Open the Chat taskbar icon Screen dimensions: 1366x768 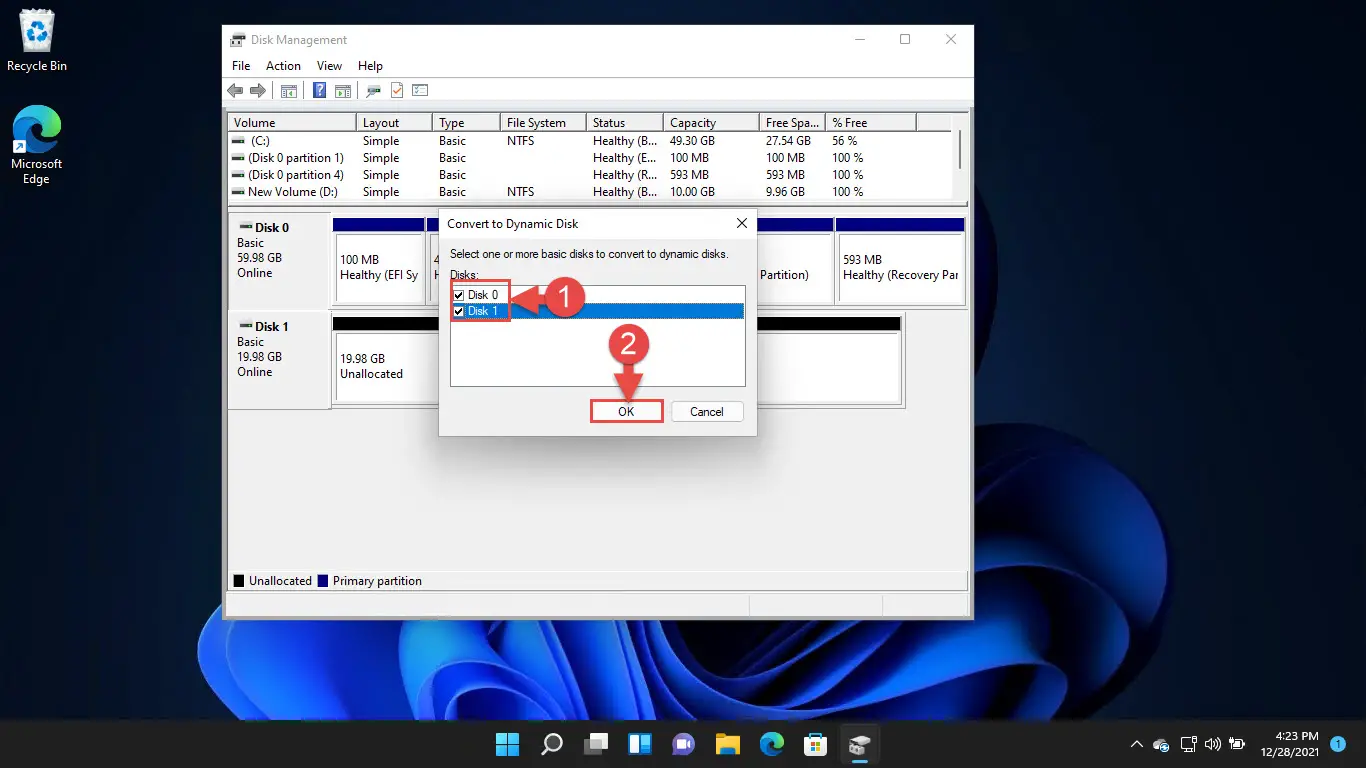[x=684, y=744]
